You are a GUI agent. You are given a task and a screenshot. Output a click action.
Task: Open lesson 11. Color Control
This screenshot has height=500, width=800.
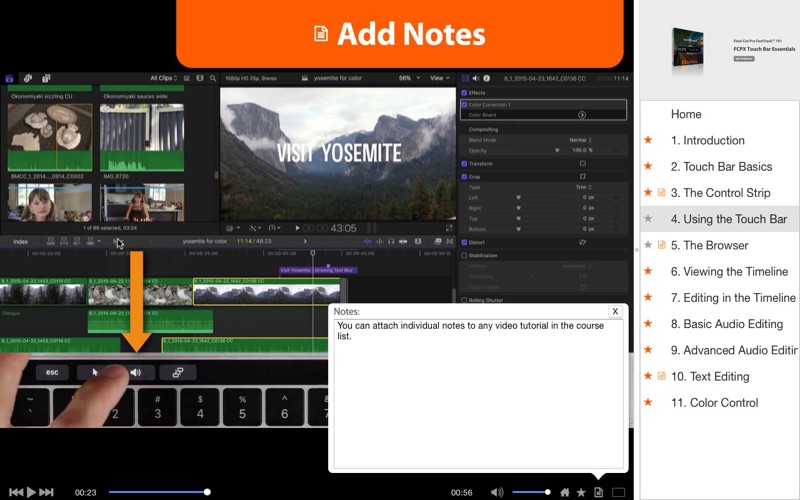(714, 403)
